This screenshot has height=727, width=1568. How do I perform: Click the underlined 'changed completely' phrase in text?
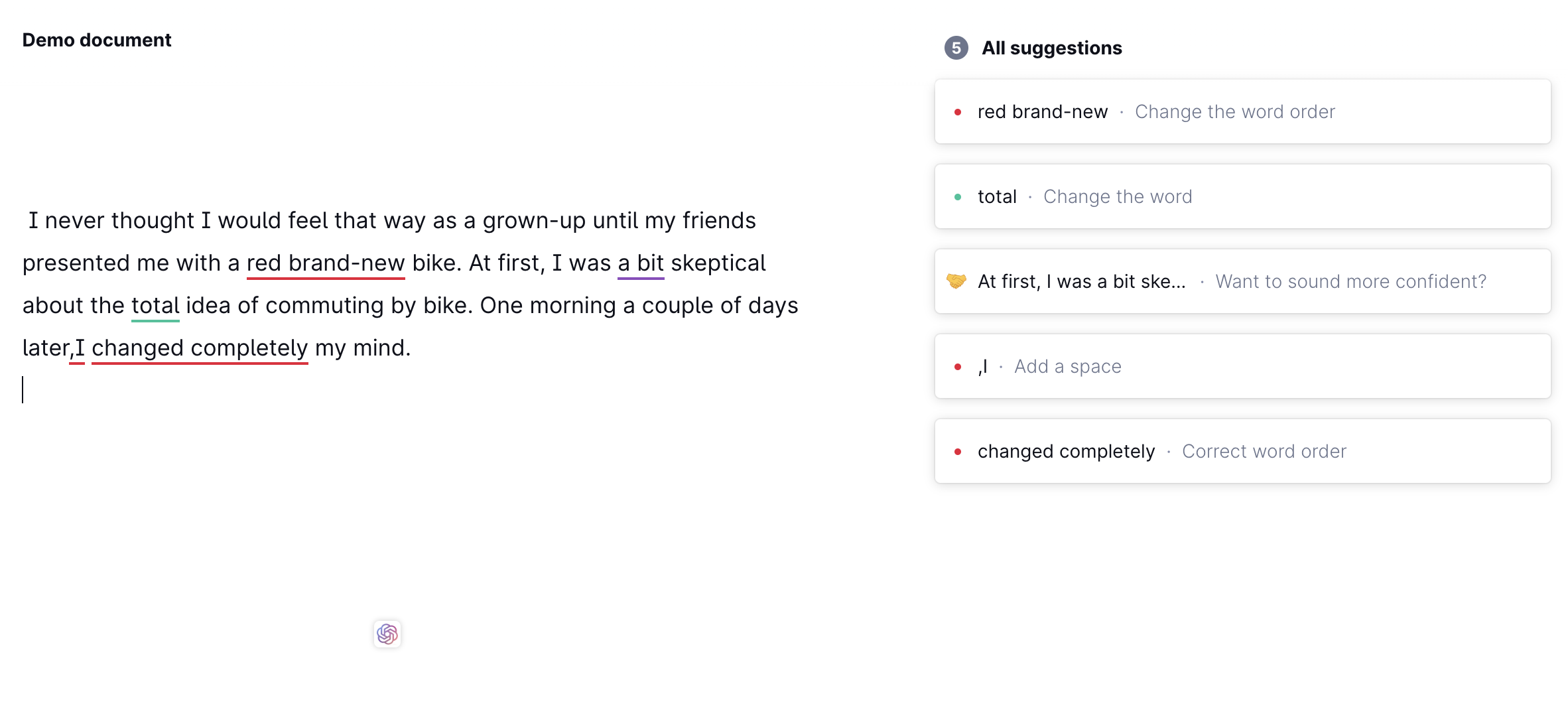(x=199, y=348)
